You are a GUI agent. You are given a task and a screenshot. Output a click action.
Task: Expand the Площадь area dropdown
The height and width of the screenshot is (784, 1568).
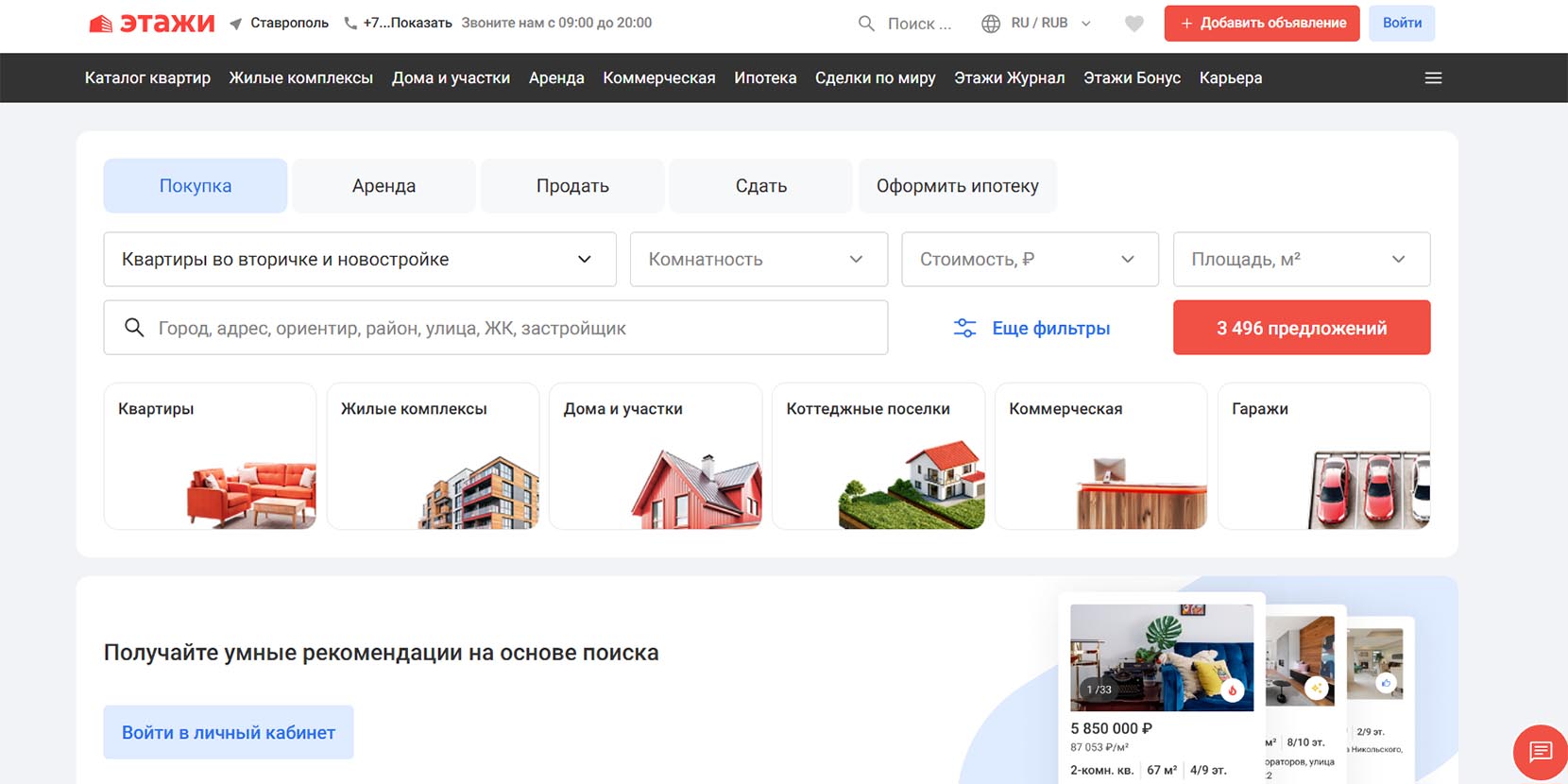click(1301, 259)
